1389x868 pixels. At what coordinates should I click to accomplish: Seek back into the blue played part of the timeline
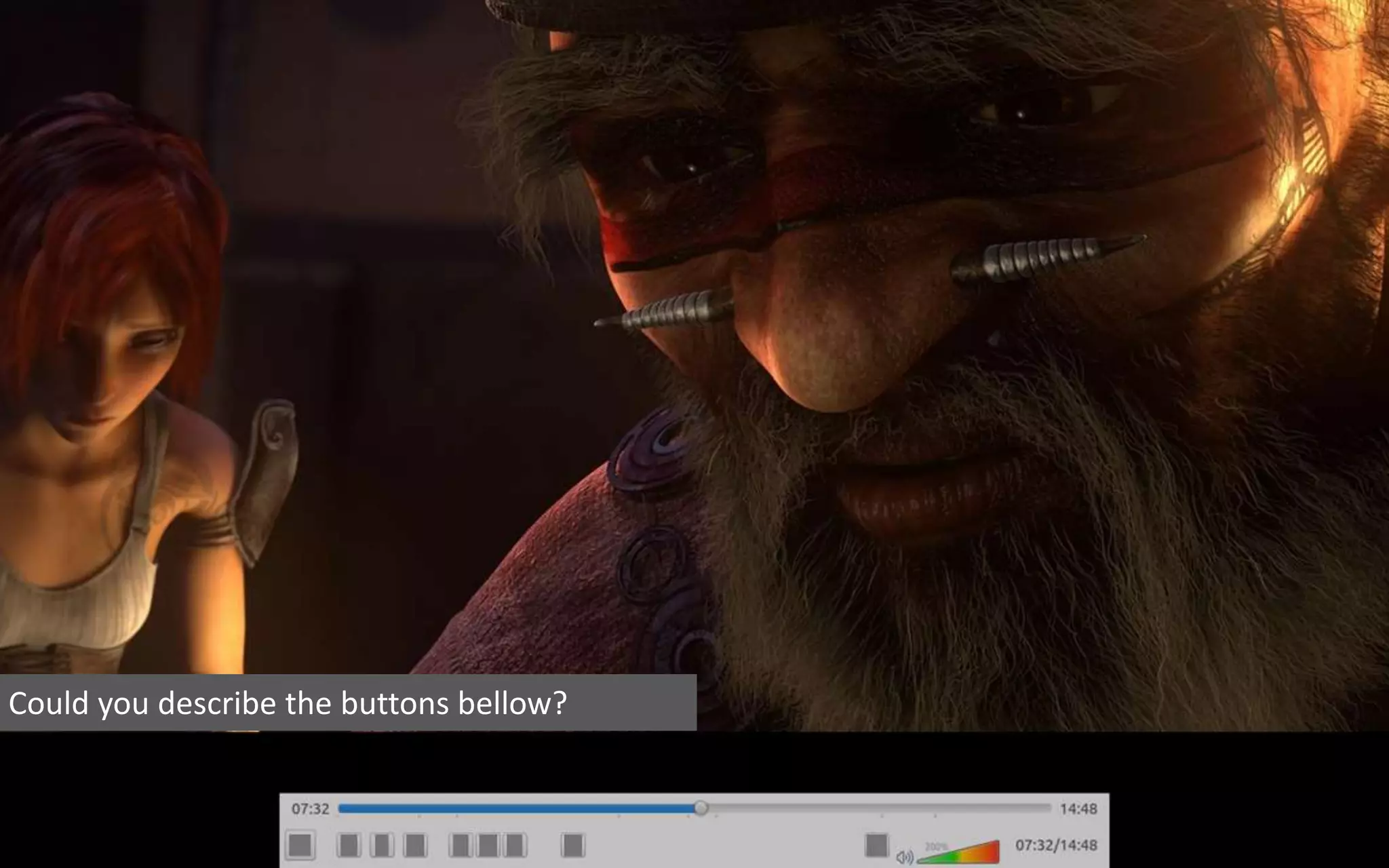(515, 808)
